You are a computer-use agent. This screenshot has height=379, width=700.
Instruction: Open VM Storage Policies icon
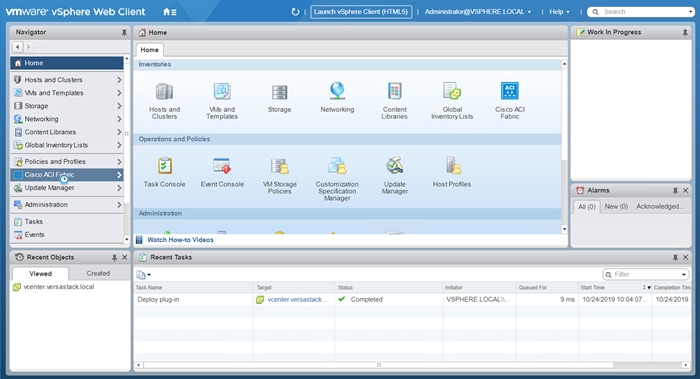pyautogui.click(x=279, y=166)
